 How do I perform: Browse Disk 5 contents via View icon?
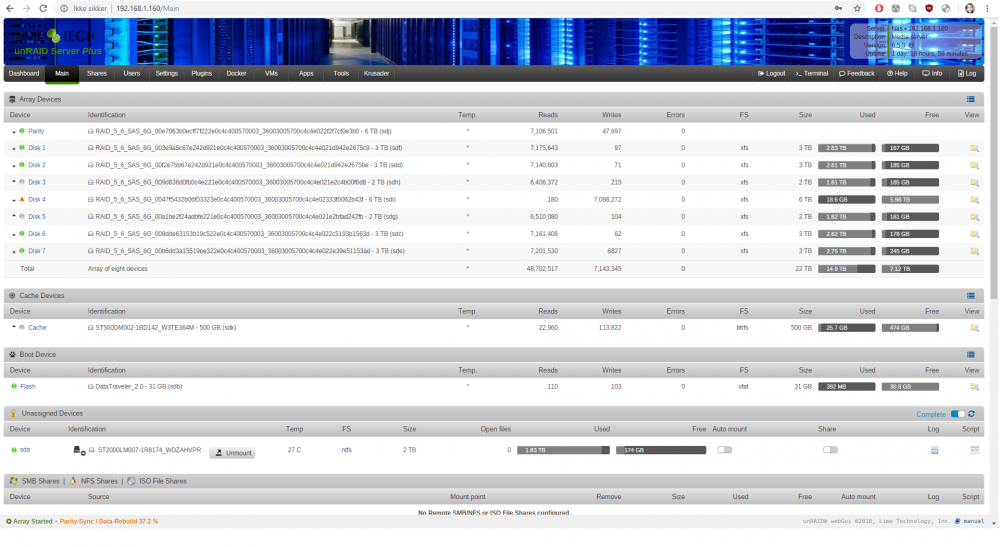coord(974,217)
